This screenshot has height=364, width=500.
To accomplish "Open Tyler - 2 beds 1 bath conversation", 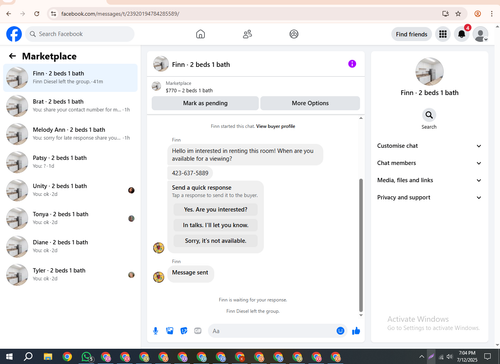I will (70, 275).
